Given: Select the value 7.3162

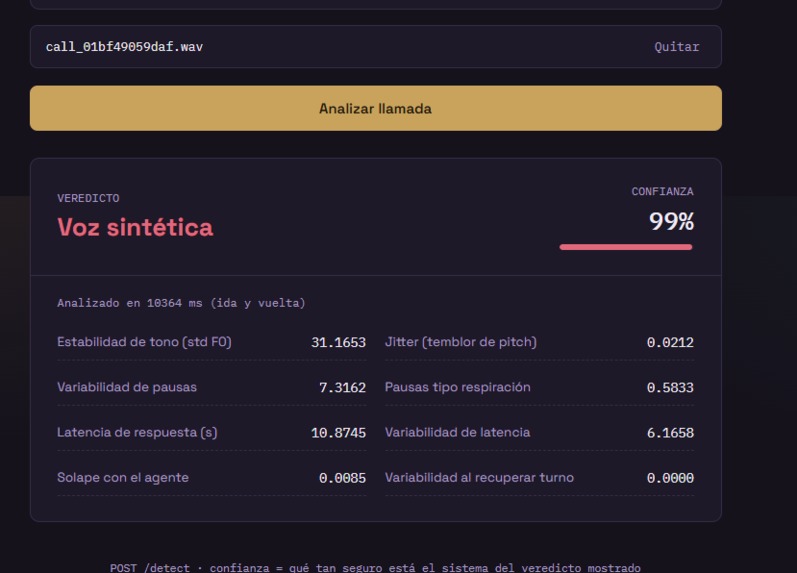Looking at the screenshot, I should tap(343, 387).
